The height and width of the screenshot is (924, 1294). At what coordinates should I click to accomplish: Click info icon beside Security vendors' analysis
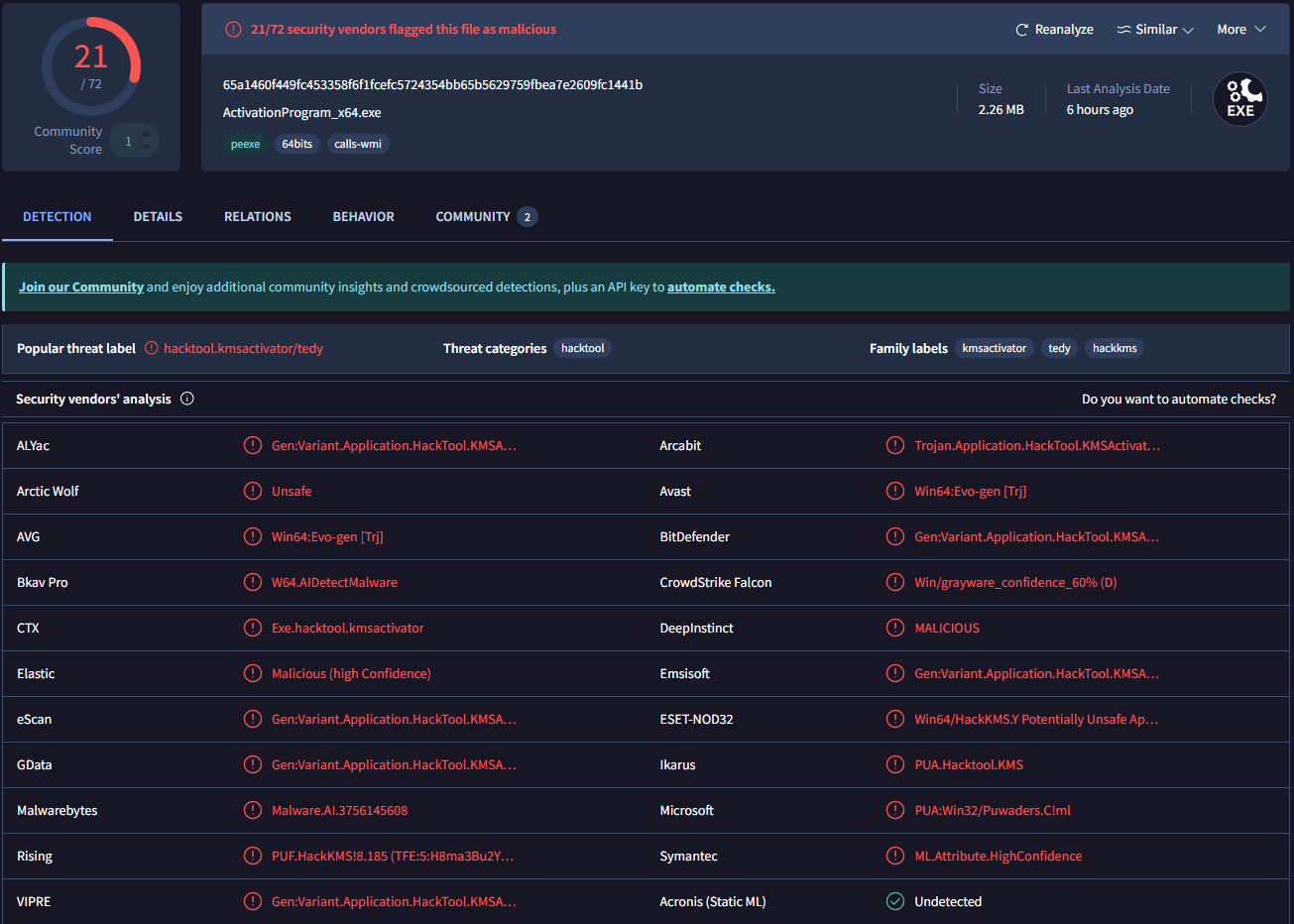tap(187, 399)
